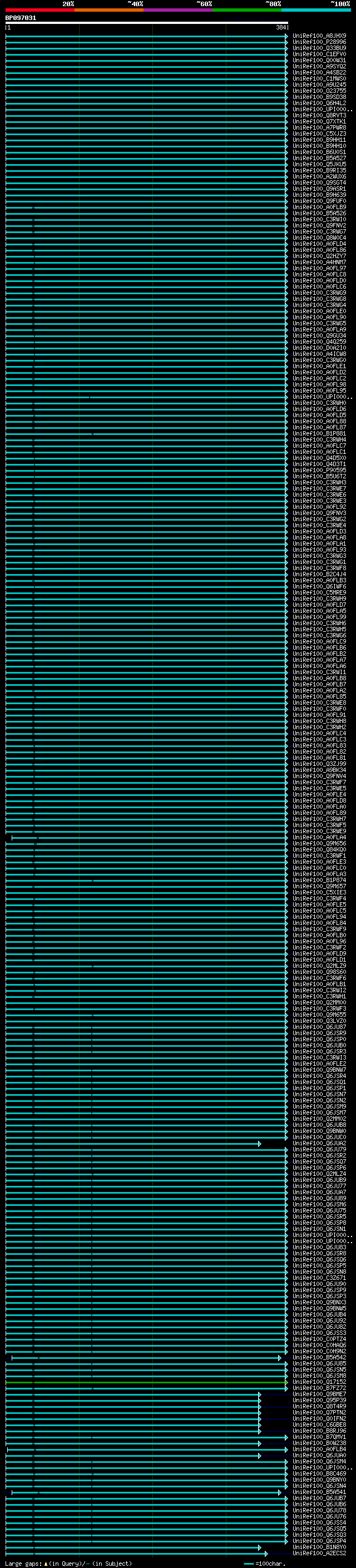Click UniRef100_B9RI35 hit label
This screenshot has width=356, height=1568.
point(319,170)
